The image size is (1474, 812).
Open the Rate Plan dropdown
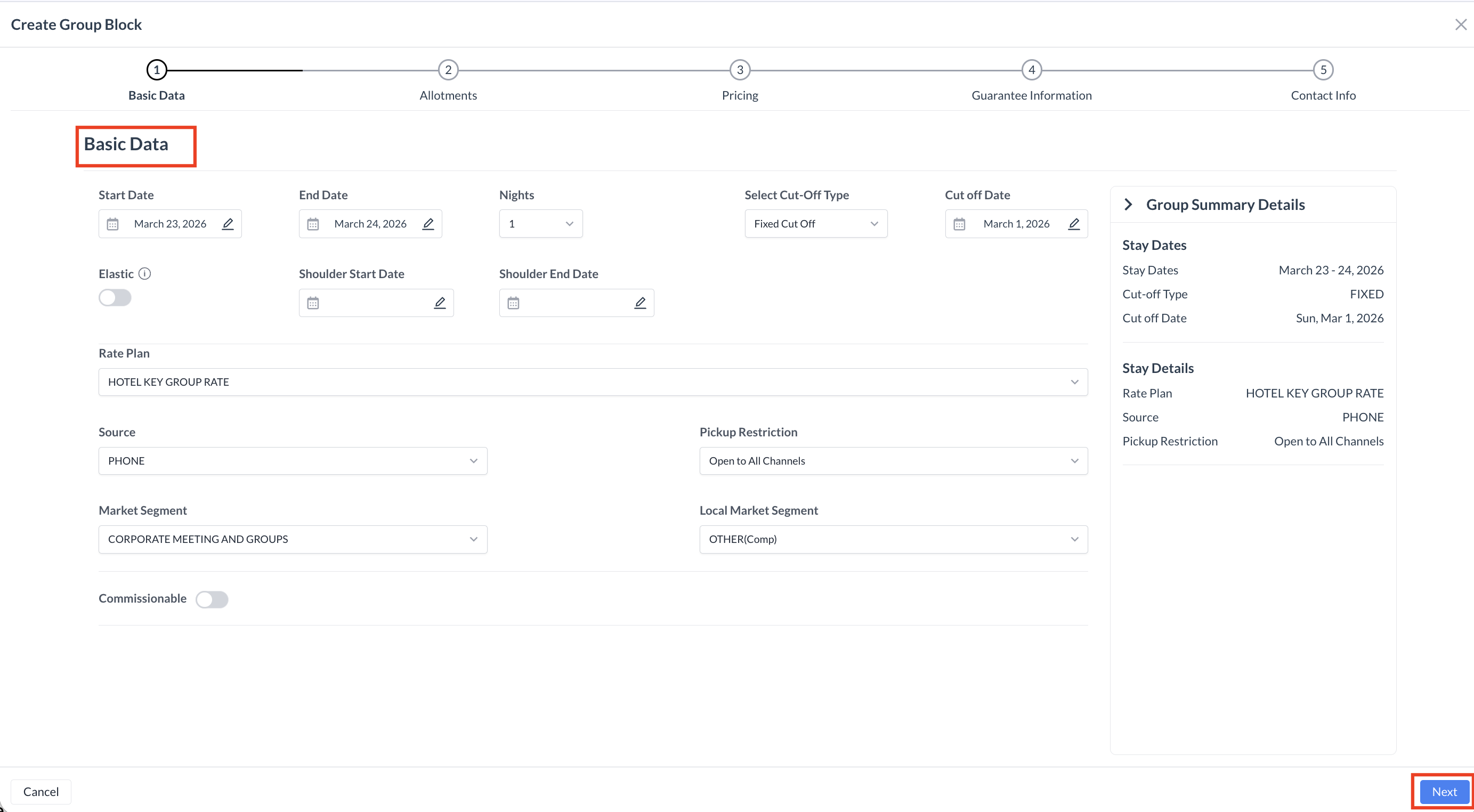pos(592,381)
